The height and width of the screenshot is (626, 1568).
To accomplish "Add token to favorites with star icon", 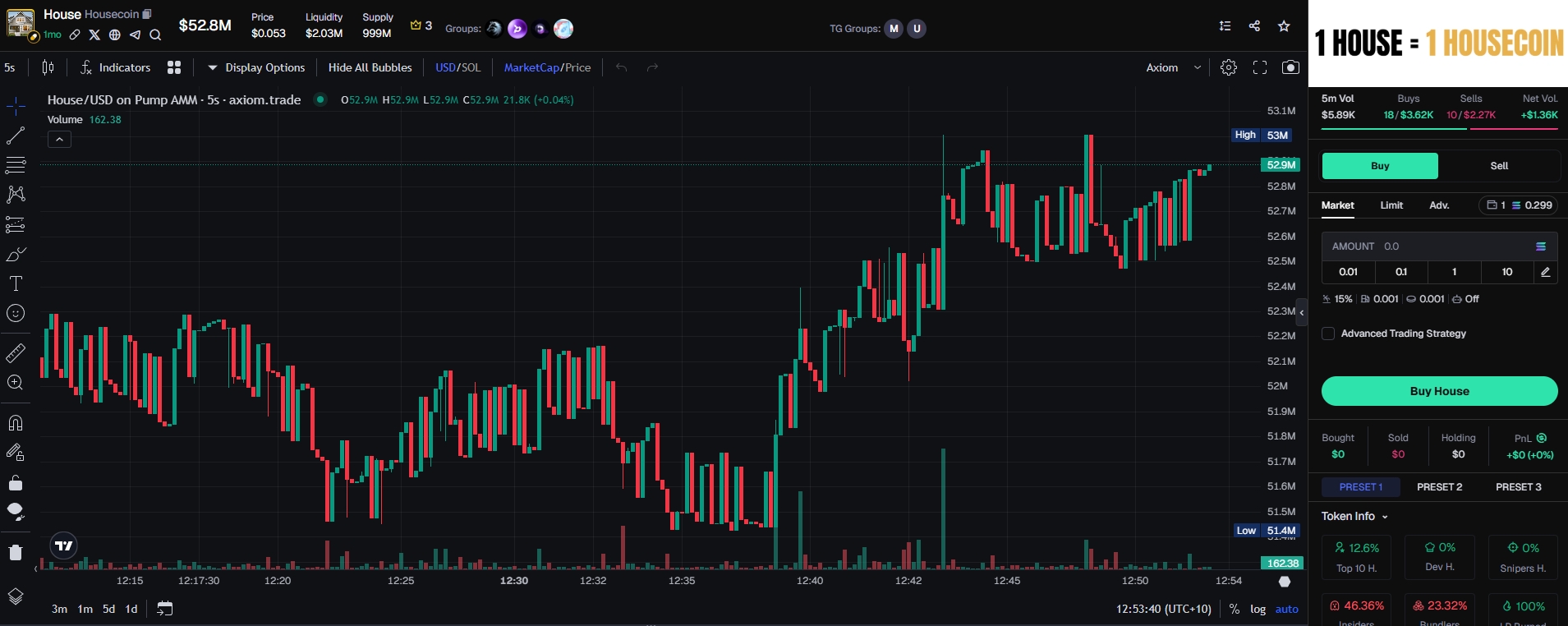I will coord(1284,26).
